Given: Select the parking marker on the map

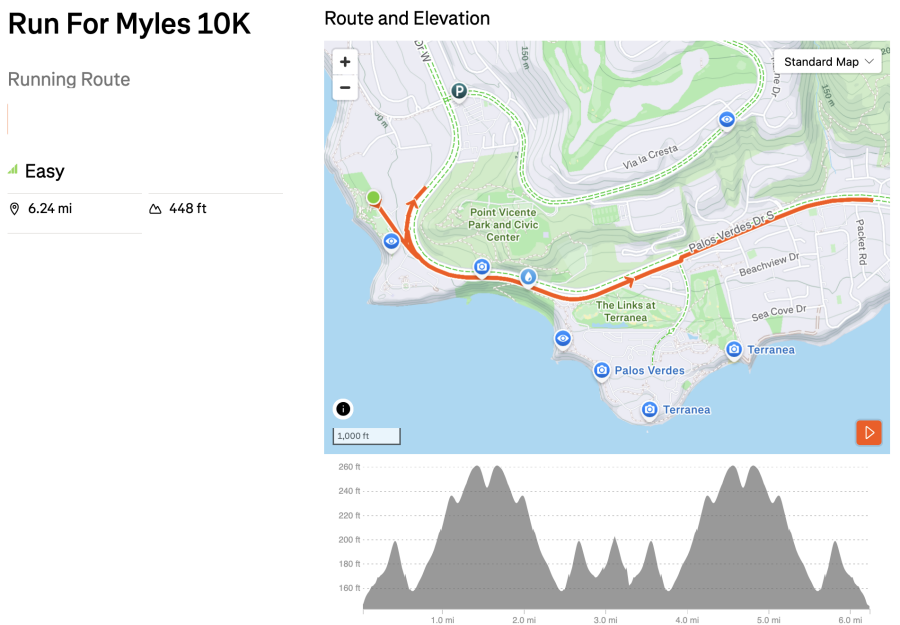Looking at the screenshot, I should (459, 92).
